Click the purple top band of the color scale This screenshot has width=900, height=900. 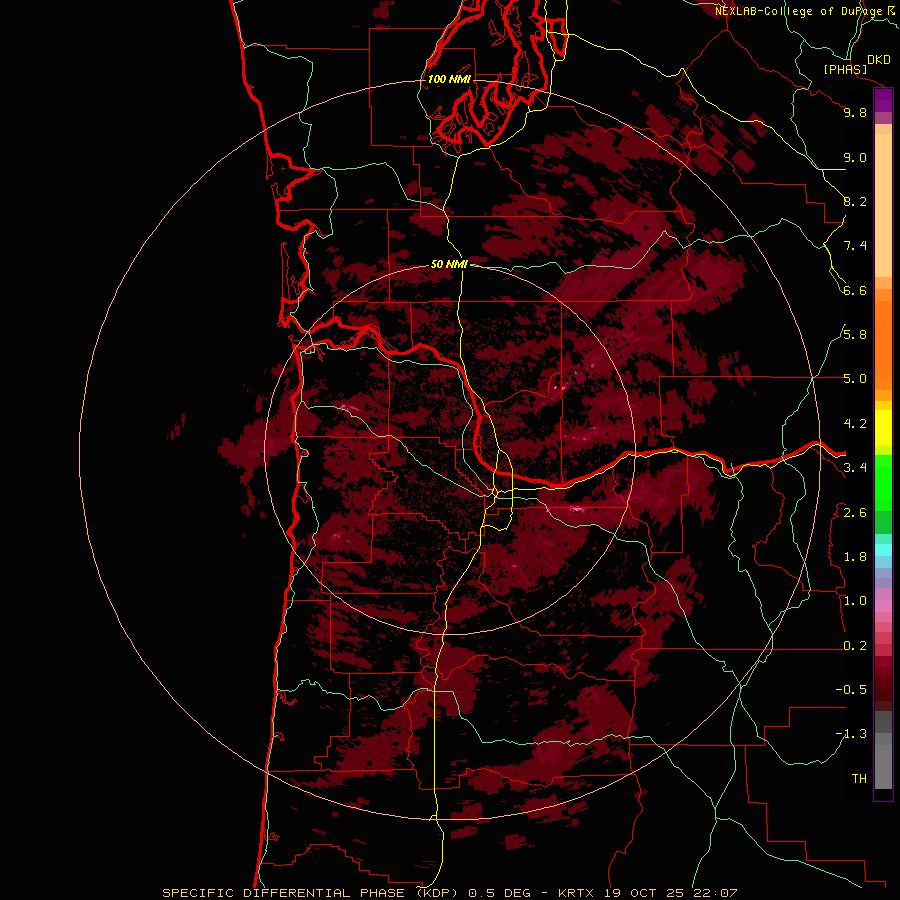(x=883, y=100)
